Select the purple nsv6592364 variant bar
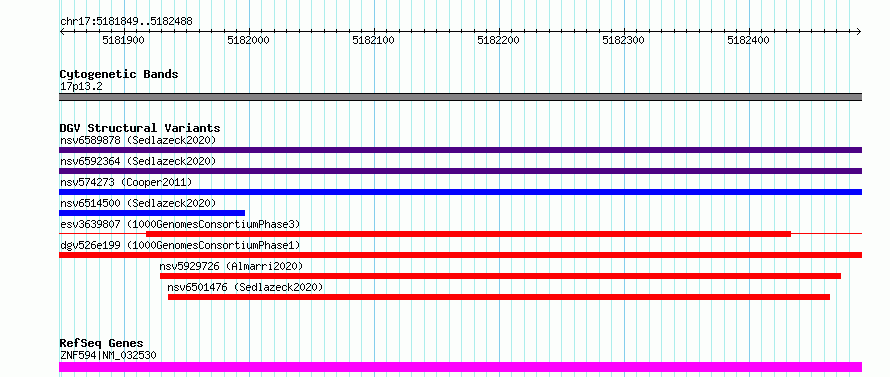 [460, 171]
